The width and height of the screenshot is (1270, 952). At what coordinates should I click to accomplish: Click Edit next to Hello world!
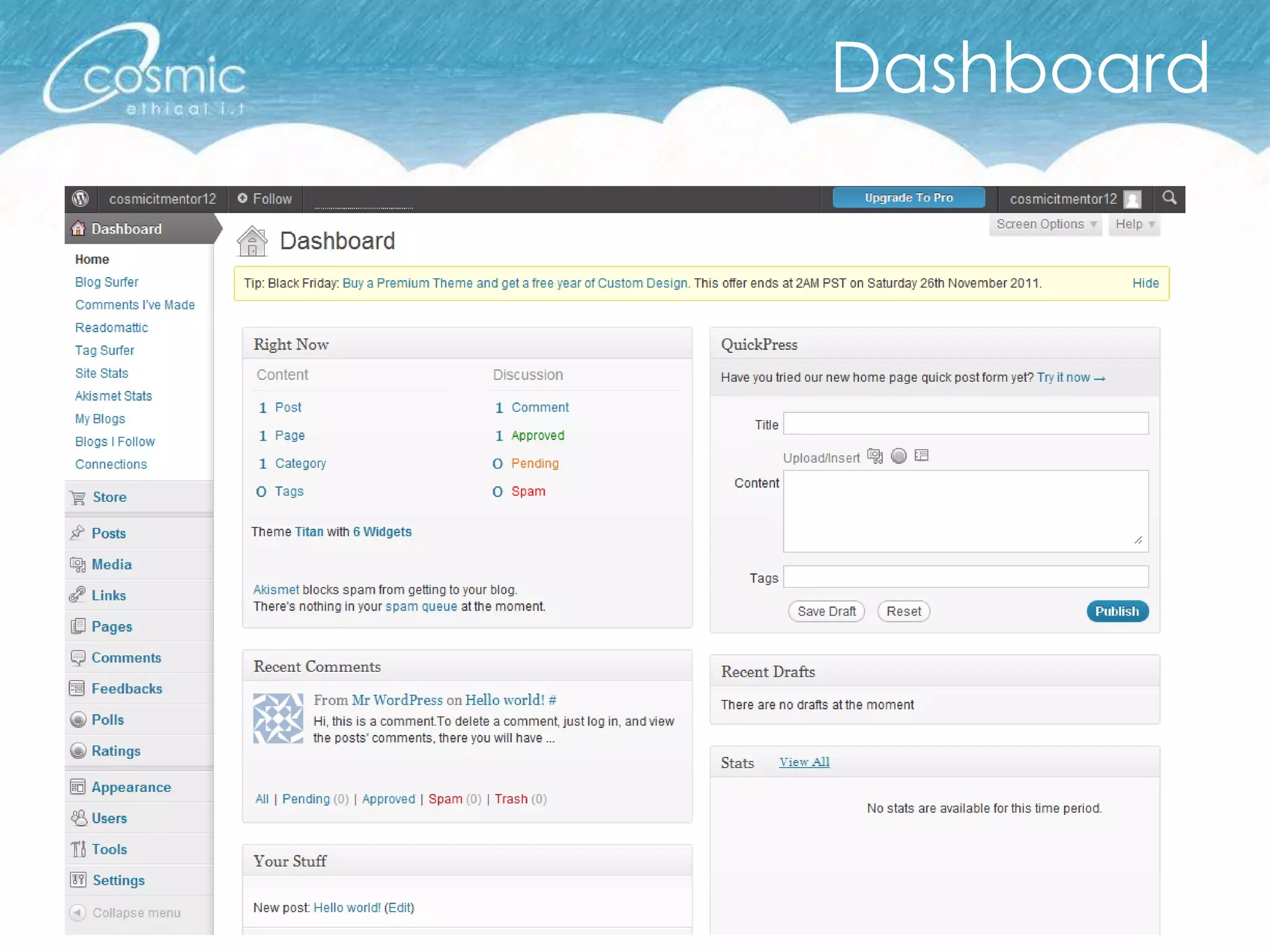tap(399, 907)
